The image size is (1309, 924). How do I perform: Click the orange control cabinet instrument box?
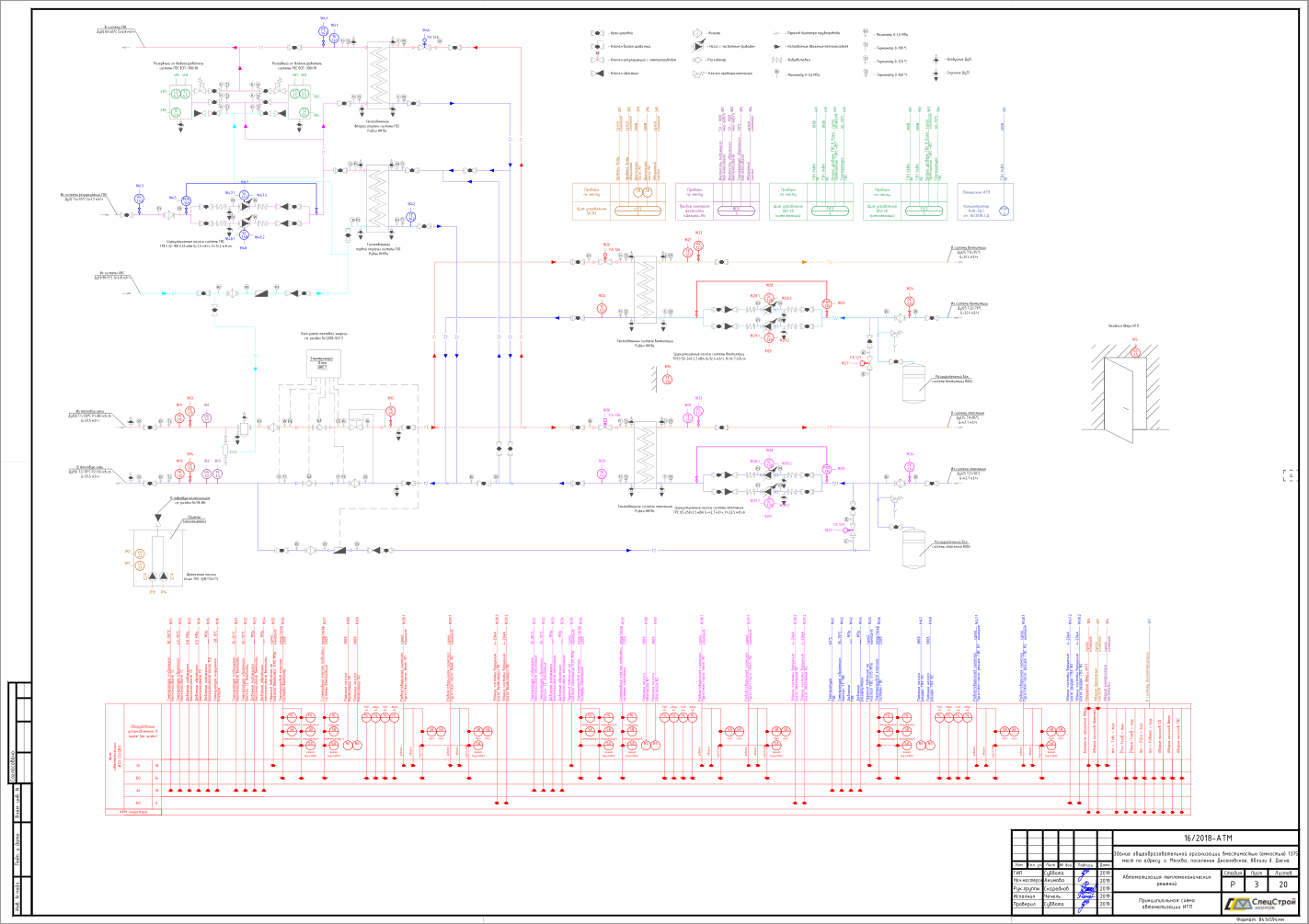pyautogui.click(x=619, y=200)
